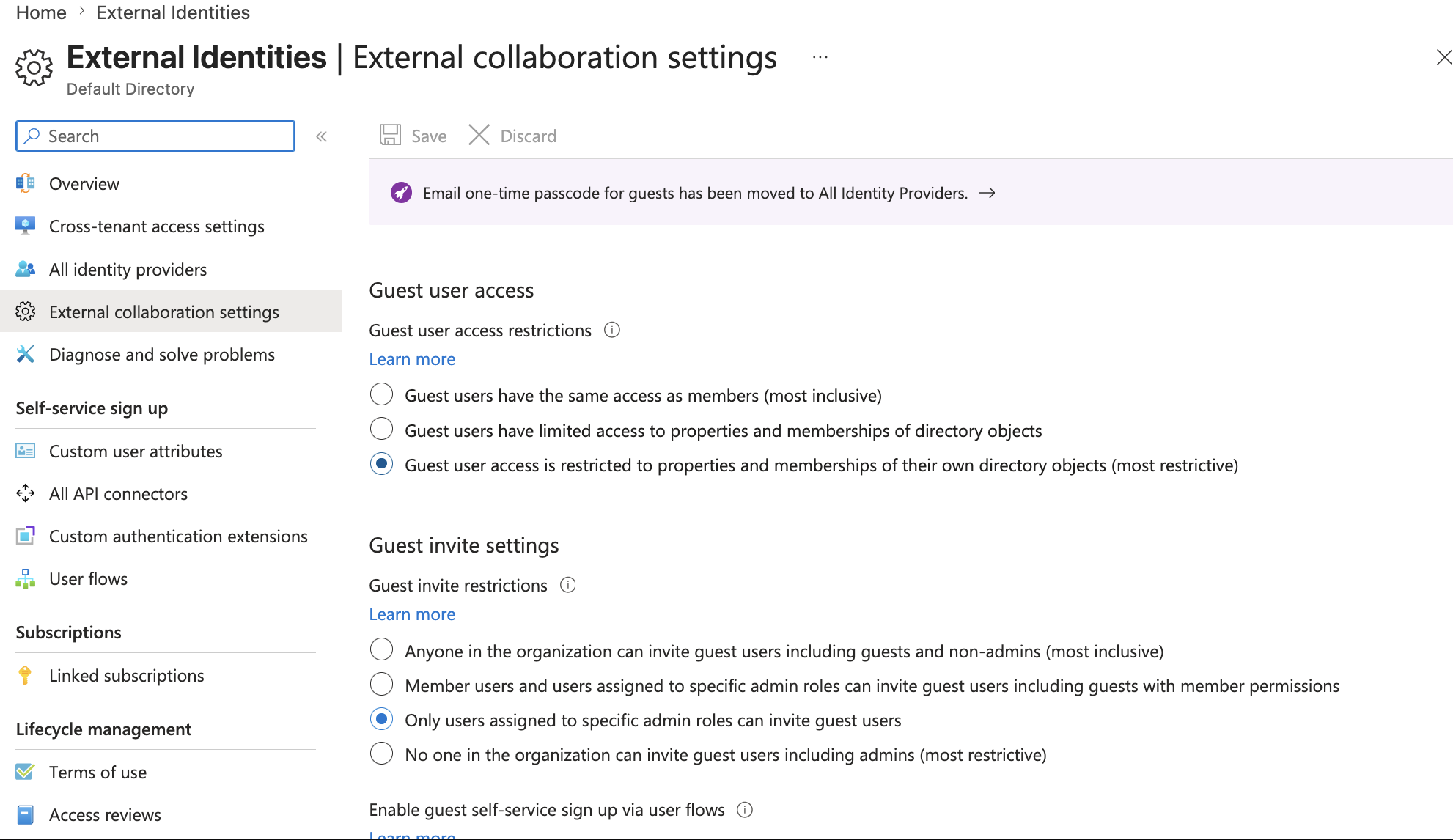Select 'Member users and users assigned' radio option
The width and height of the screenshot is (1453, 840).
click(381, 684)
